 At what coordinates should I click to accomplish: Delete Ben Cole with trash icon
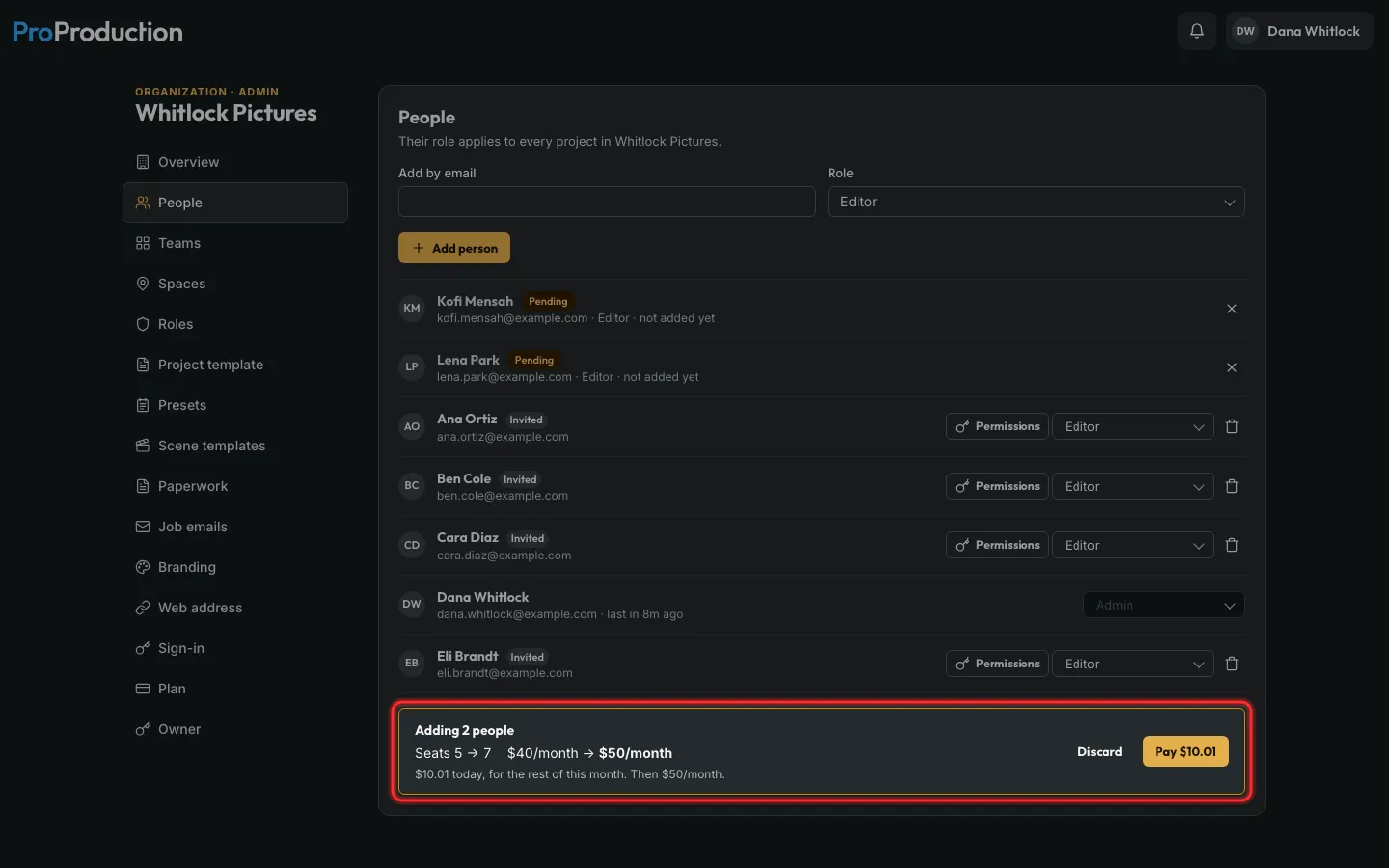(1232, 486)
